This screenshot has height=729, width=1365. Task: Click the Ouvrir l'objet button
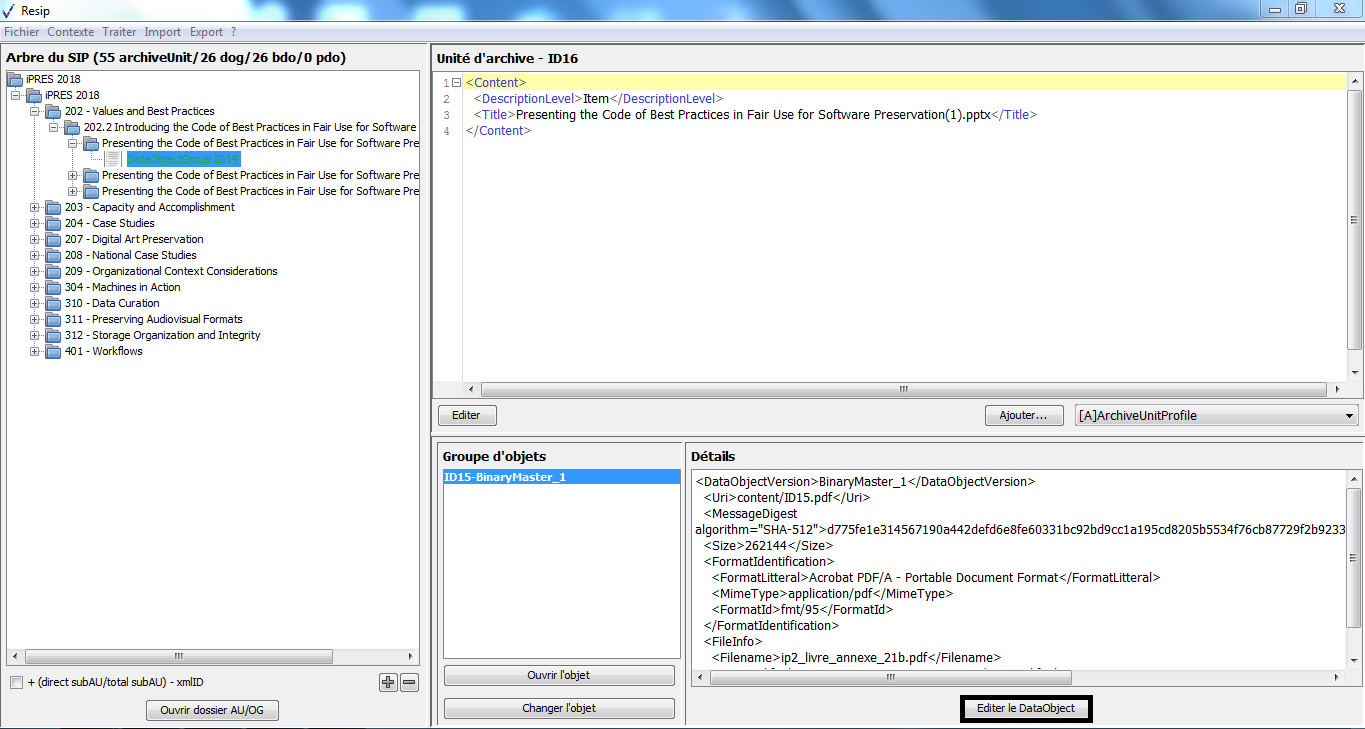[x=559, y=676]
